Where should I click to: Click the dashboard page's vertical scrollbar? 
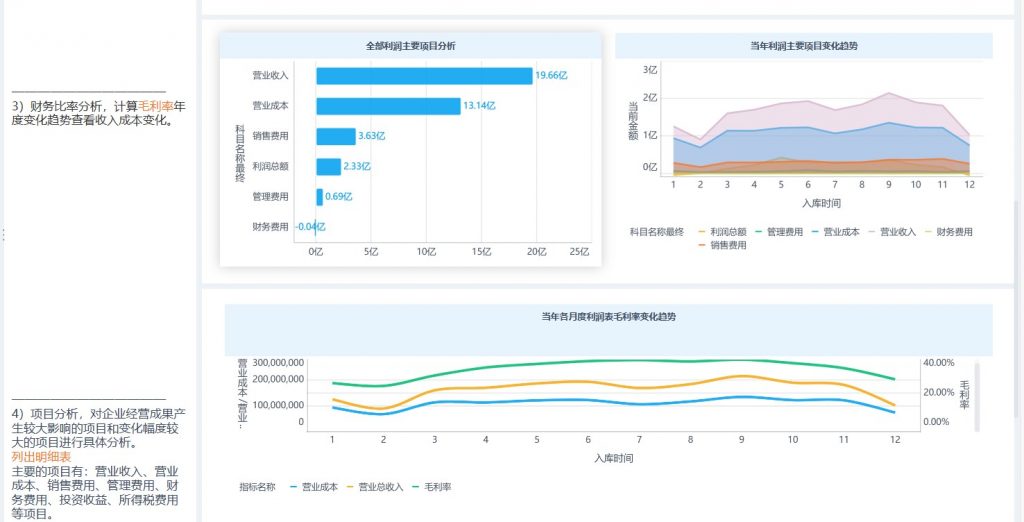(x=1016, y=308)
